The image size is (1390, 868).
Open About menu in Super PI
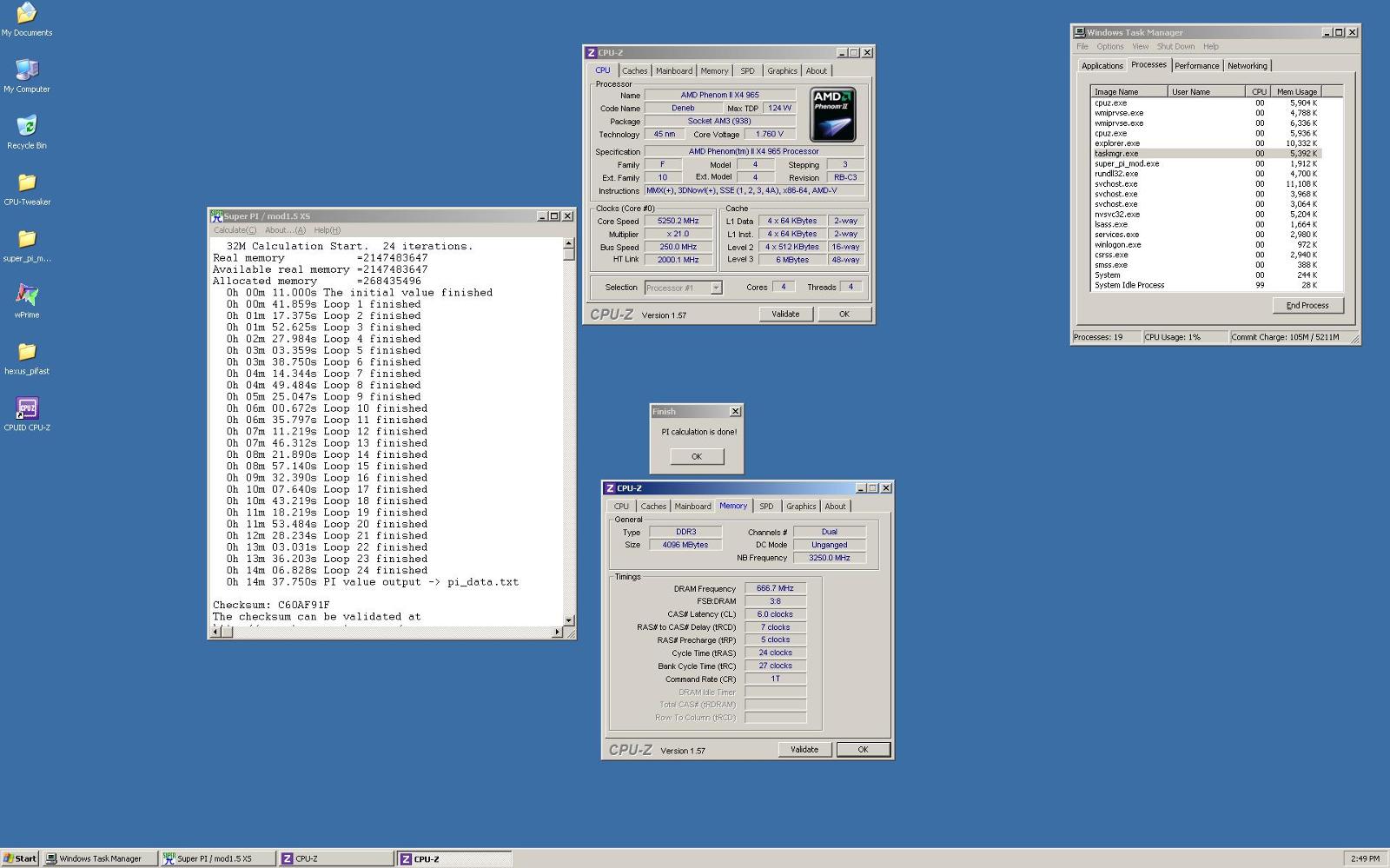(x=285, y=230)
